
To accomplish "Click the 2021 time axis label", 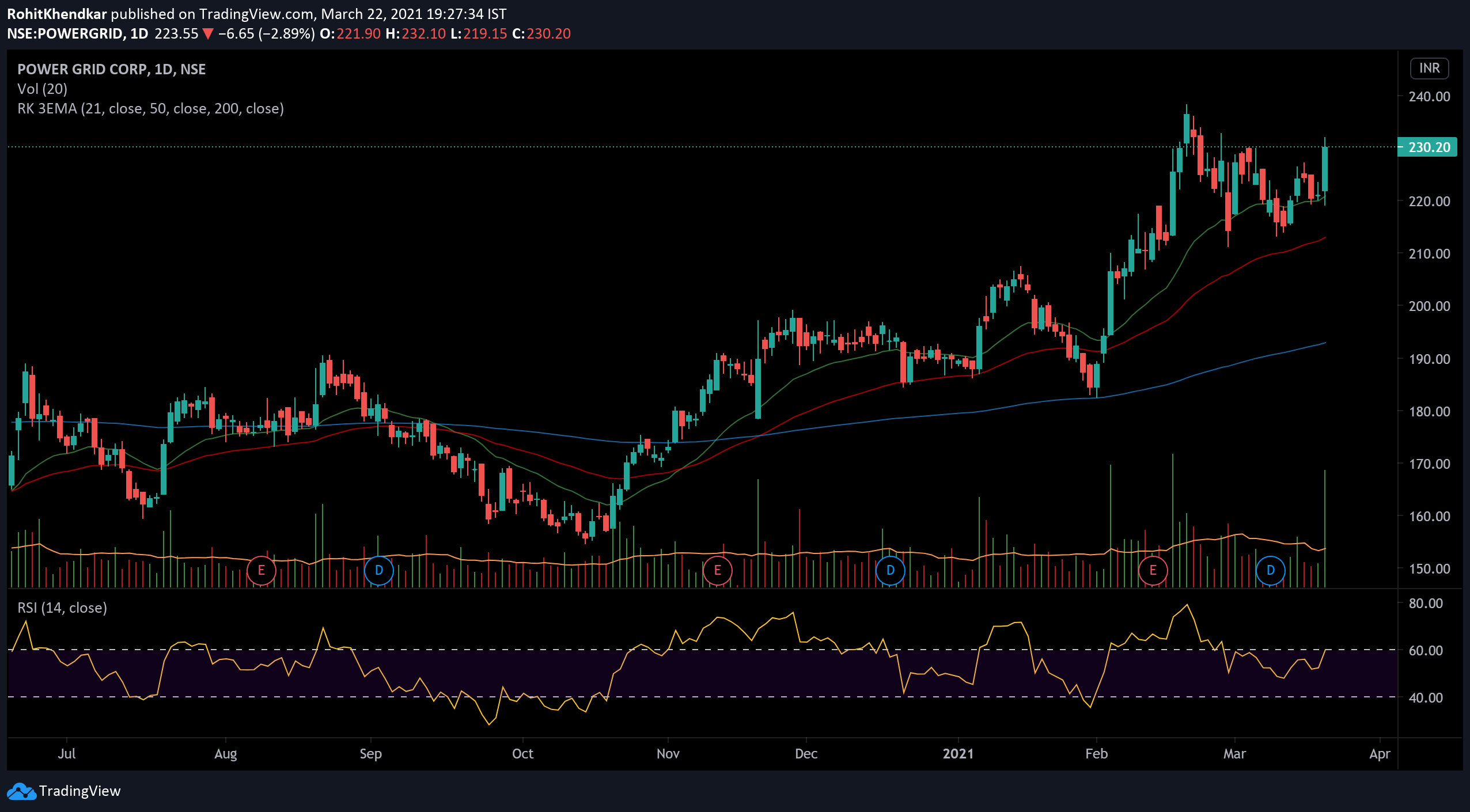I will point(958,753).
